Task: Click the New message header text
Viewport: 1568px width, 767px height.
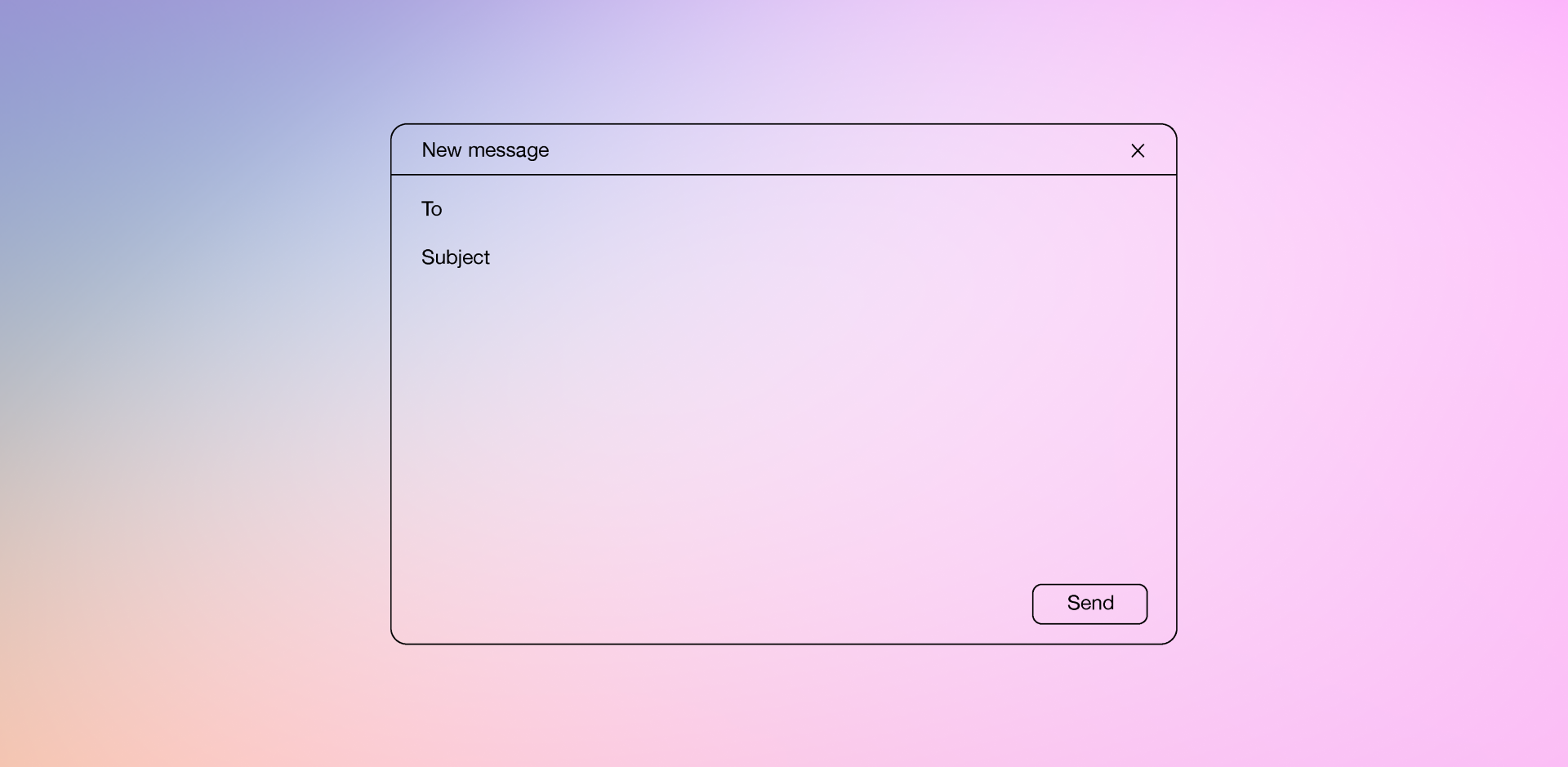Action: coord(485,150)
